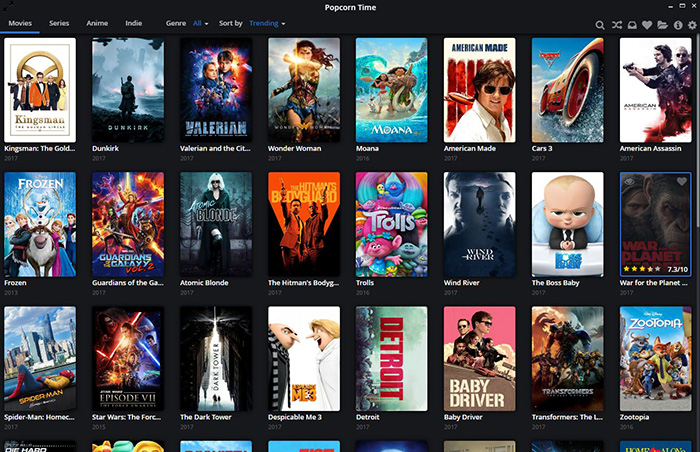700x452 pixels.
Task: Click the Baby Driver title text
Action: click(x=463, y=417)
